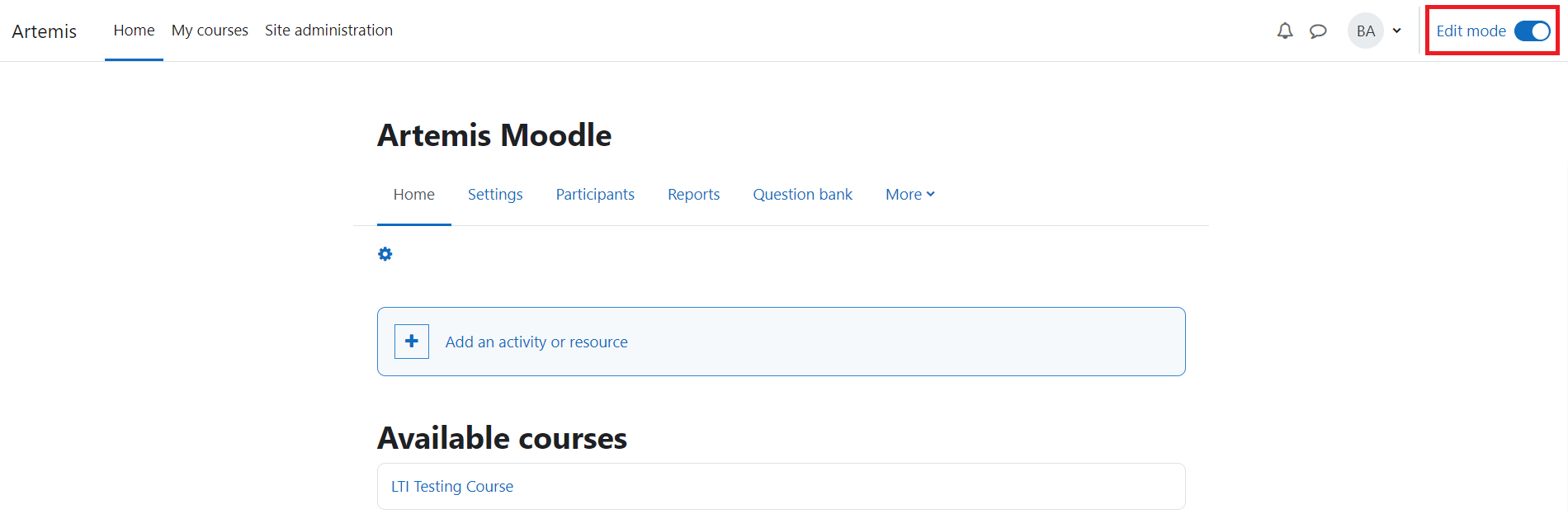Open the Question bank tab
The width and height of the screenshot is (1568, 514).
click(802, 194)
